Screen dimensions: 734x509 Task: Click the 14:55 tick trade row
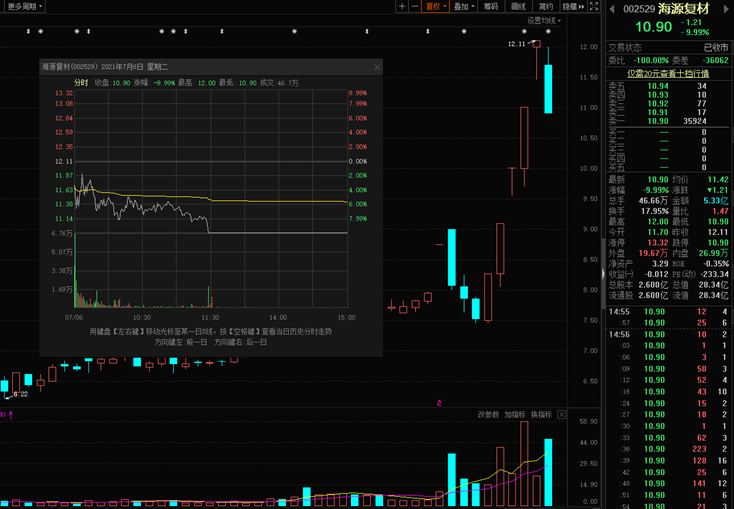tap(668, 311)
